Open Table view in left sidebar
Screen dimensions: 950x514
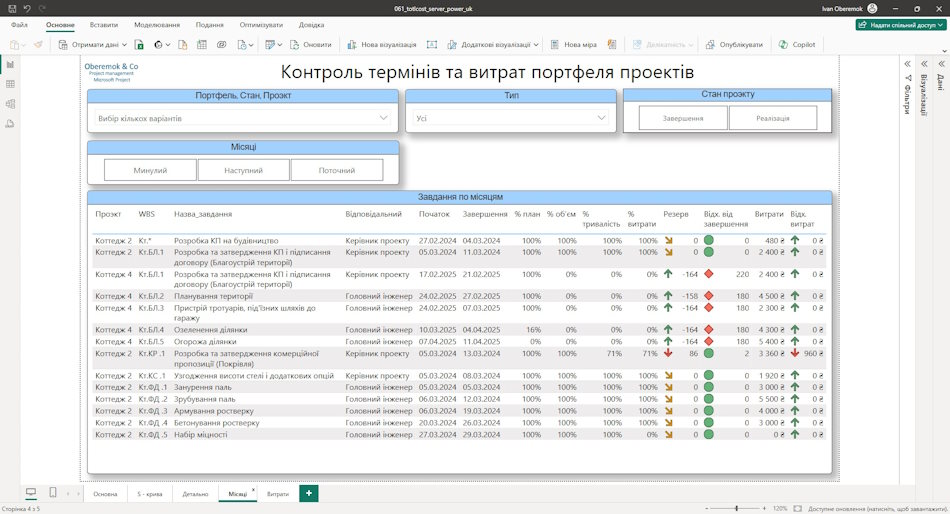(10, 84)
